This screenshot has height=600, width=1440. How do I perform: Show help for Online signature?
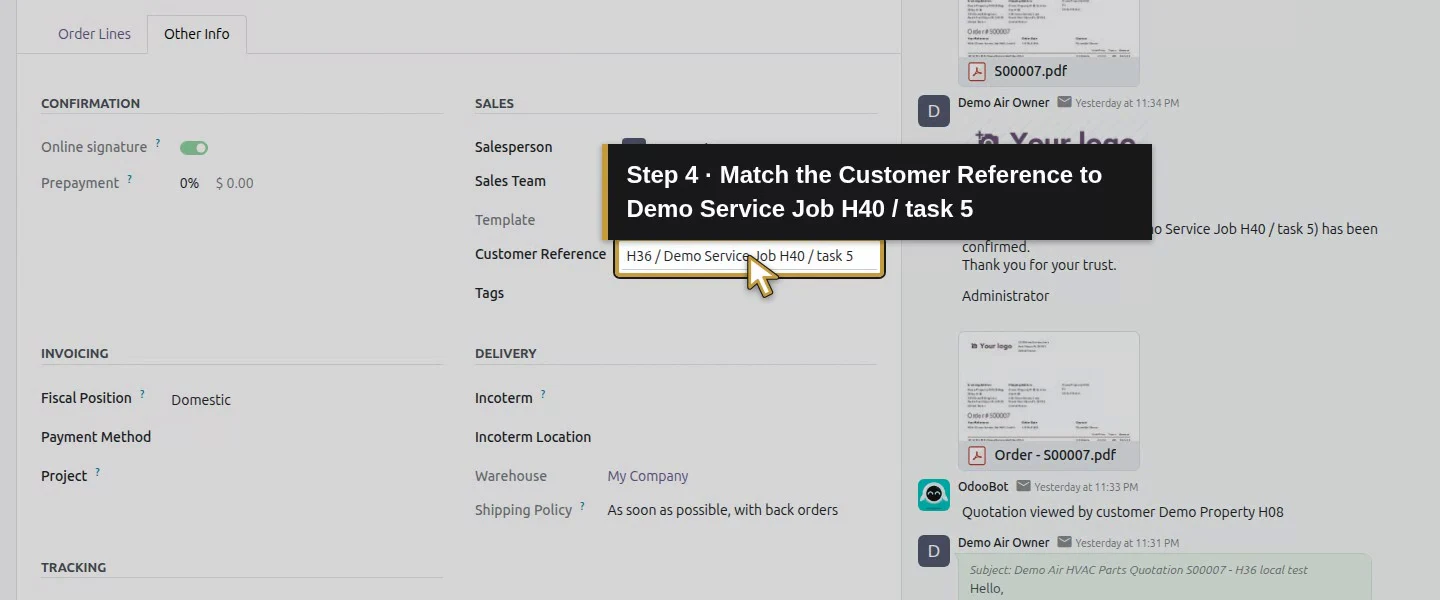(158, 144)
